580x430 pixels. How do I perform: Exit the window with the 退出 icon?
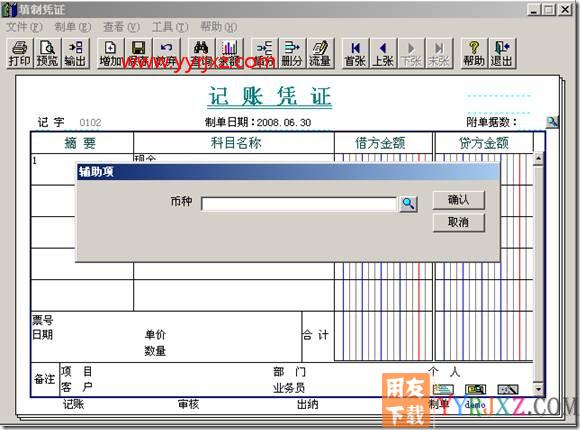(x=502, y=54)
